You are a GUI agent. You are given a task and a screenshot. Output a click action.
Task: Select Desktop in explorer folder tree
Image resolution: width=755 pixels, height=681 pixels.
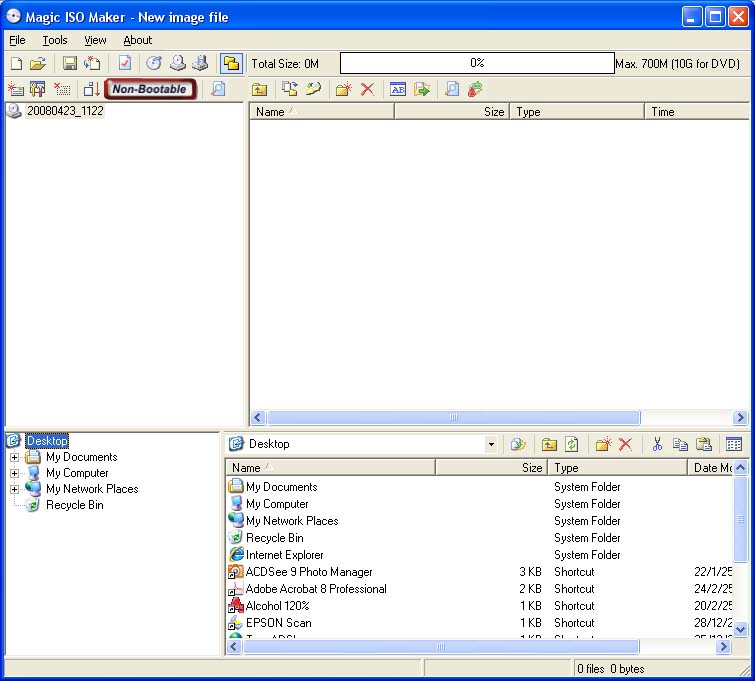pos(47,441)
